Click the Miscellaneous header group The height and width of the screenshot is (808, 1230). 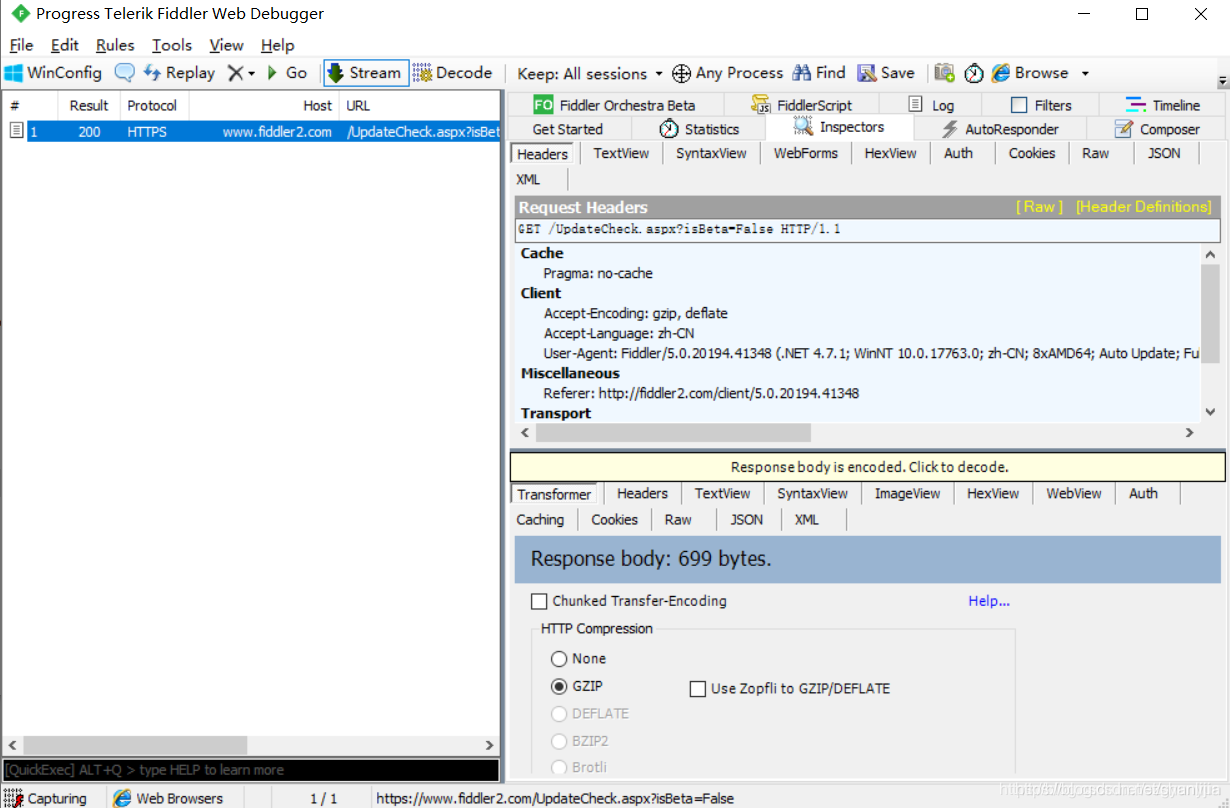click(570, 373)
